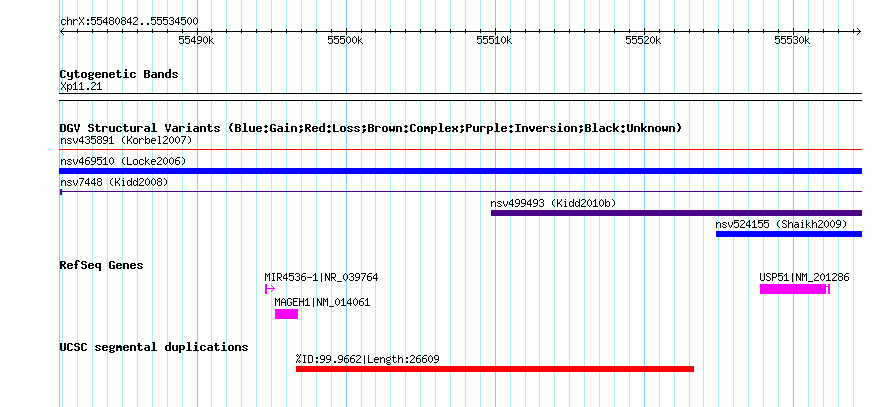The image size is (890, 407).
Task: Click the nsv469510 (Locke2006) label
Action: (123, 161)
